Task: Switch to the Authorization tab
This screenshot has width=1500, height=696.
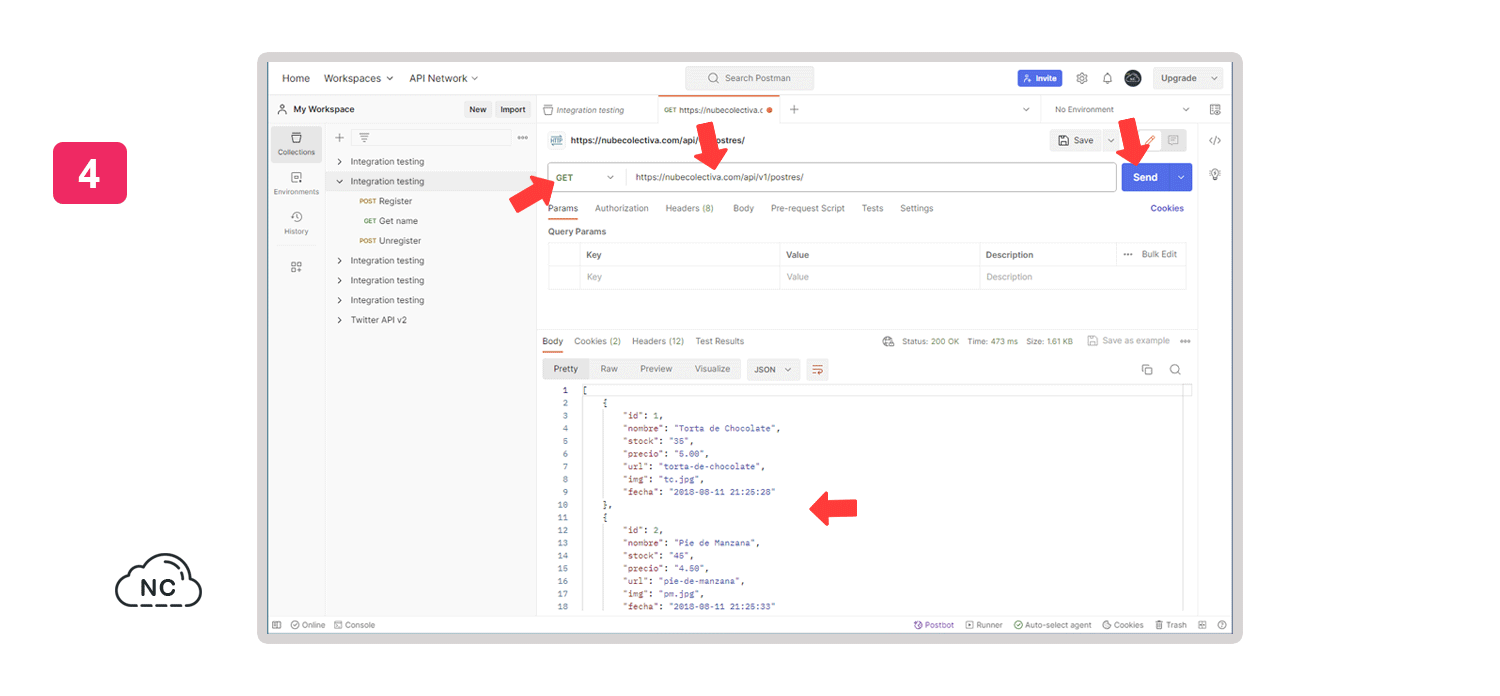Action: [x=622, y=208]
